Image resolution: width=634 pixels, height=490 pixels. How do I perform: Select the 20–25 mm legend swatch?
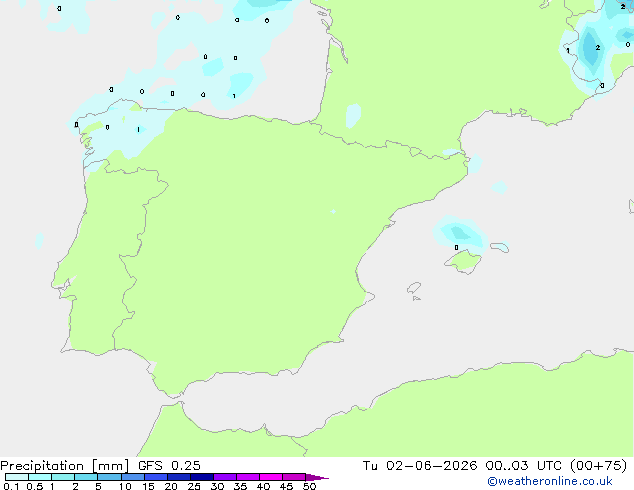pos(179,477)
